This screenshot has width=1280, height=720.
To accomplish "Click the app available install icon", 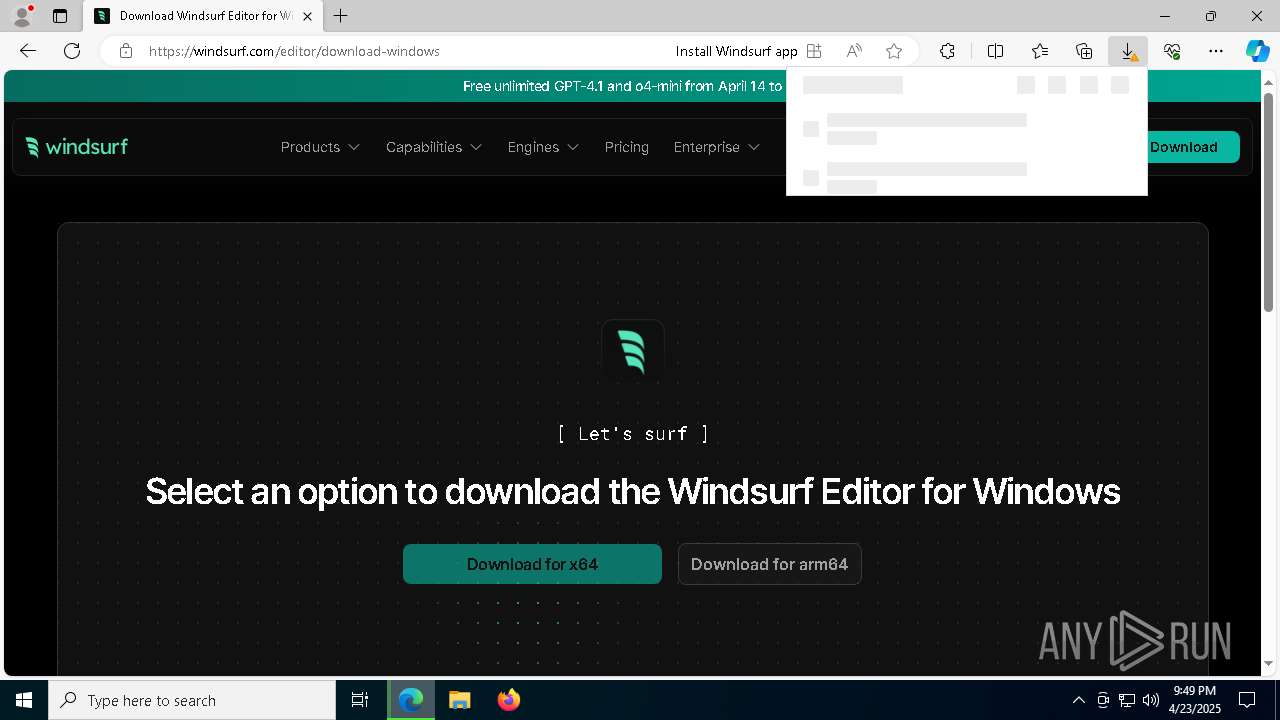I will coord(814,51).
